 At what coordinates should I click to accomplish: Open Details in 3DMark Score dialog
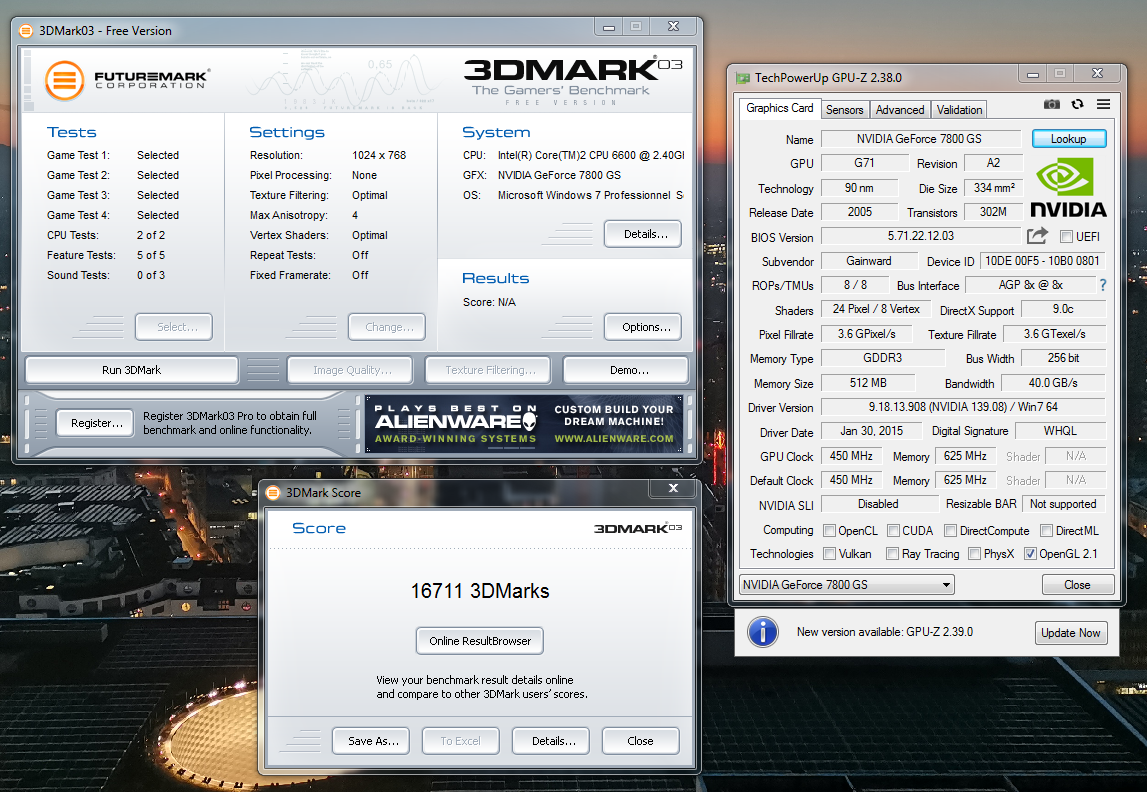[551, 741]
